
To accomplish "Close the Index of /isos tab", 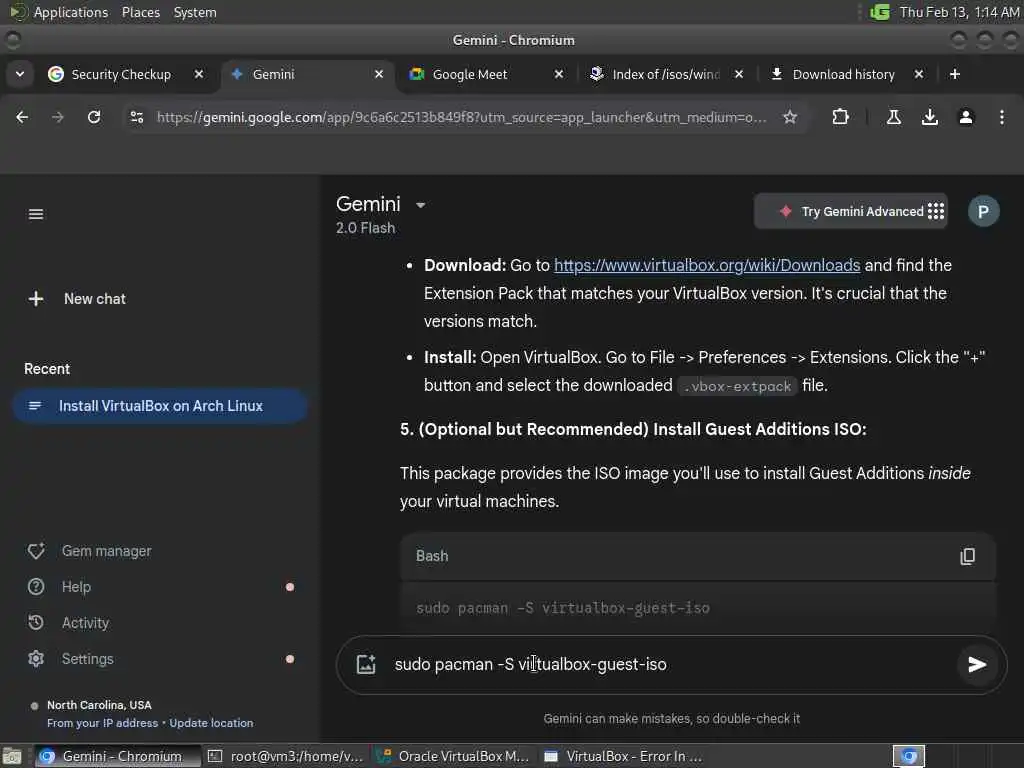I will [738, 74].
